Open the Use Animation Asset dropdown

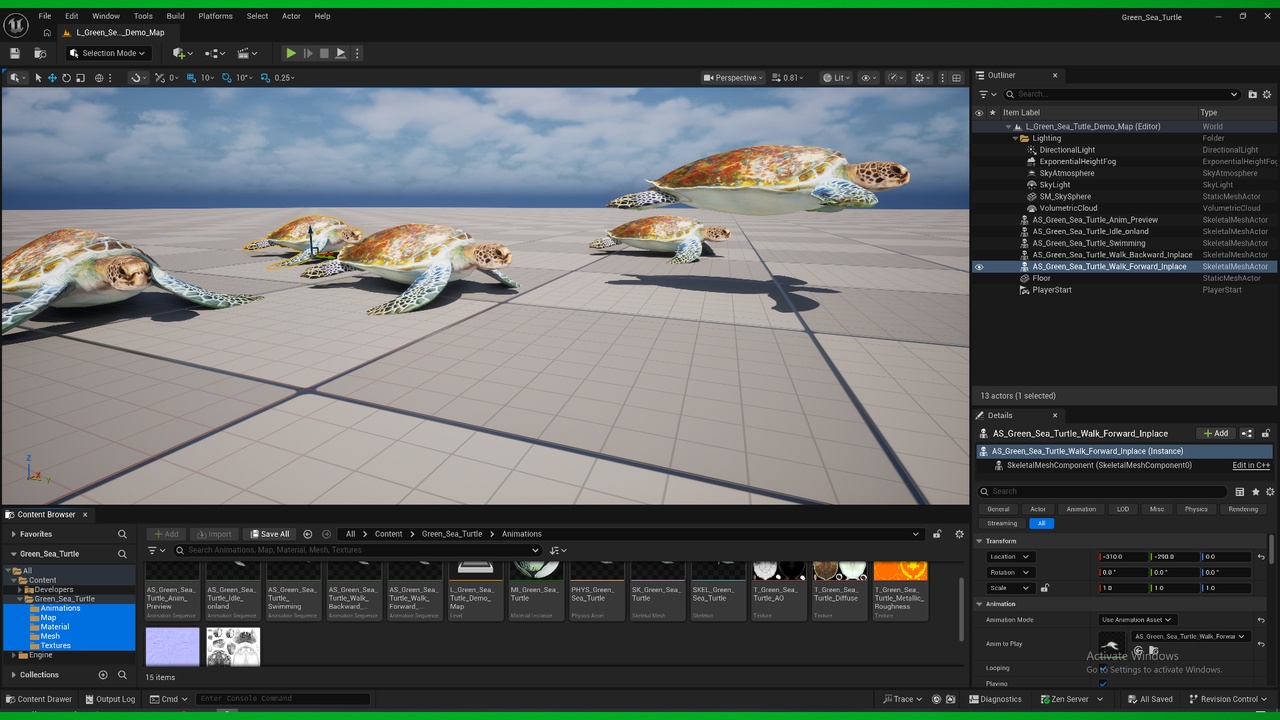tap(1137, 620)
